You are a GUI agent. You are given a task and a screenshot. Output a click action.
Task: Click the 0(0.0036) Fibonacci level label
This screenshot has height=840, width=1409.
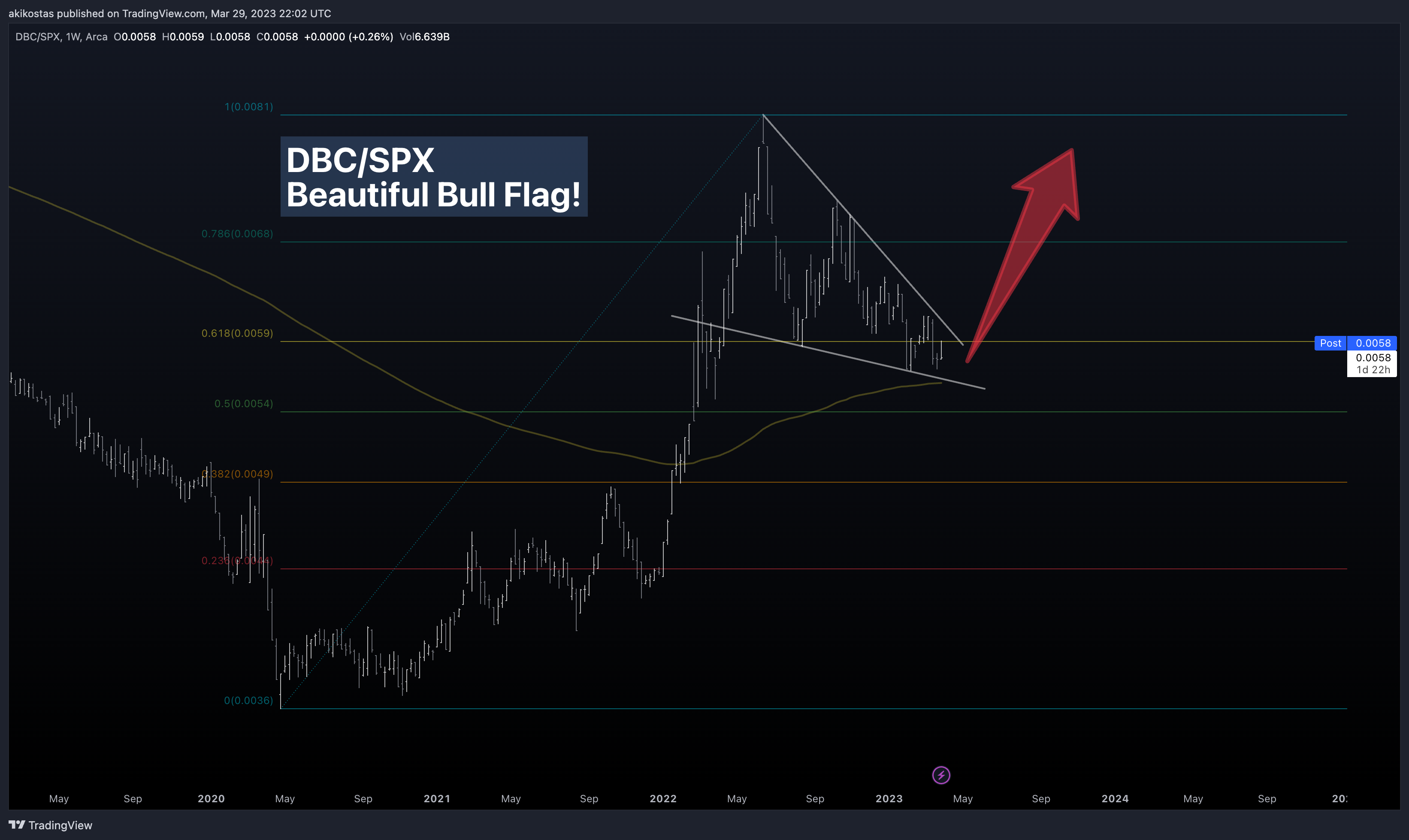click(x=248, y=700)
